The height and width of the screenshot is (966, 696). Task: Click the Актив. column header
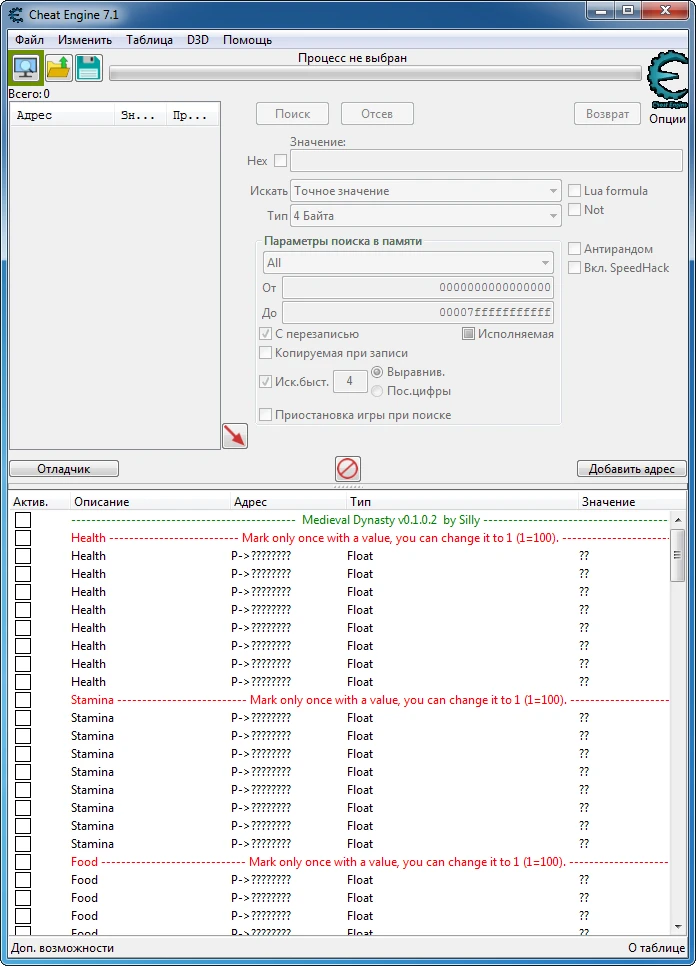[x=40, y=501]
